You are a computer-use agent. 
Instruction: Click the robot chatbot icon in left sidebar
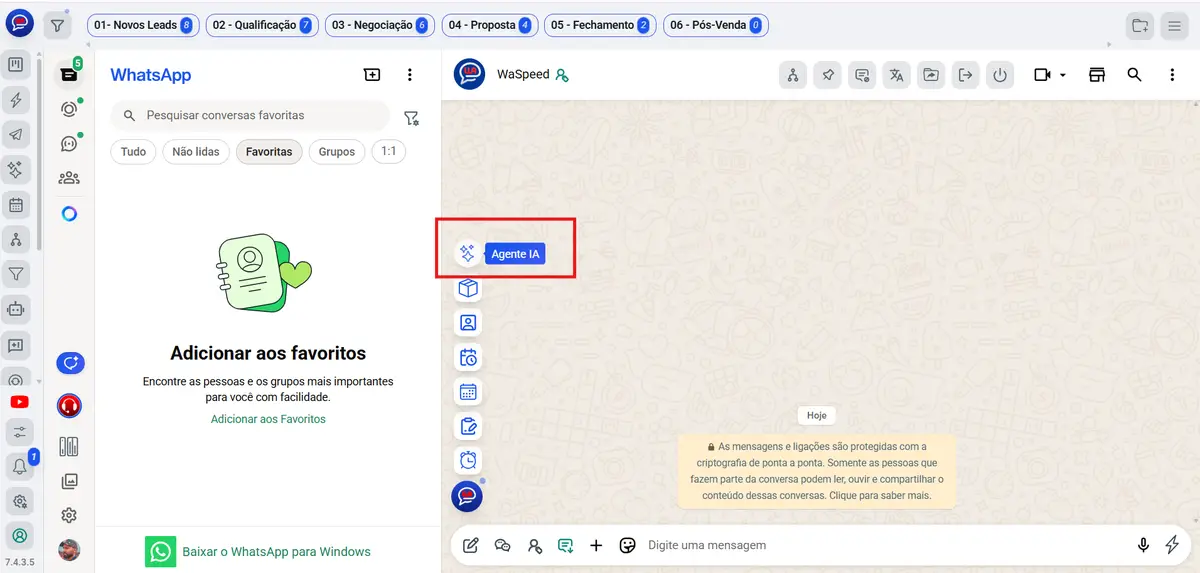coord(16,309)
